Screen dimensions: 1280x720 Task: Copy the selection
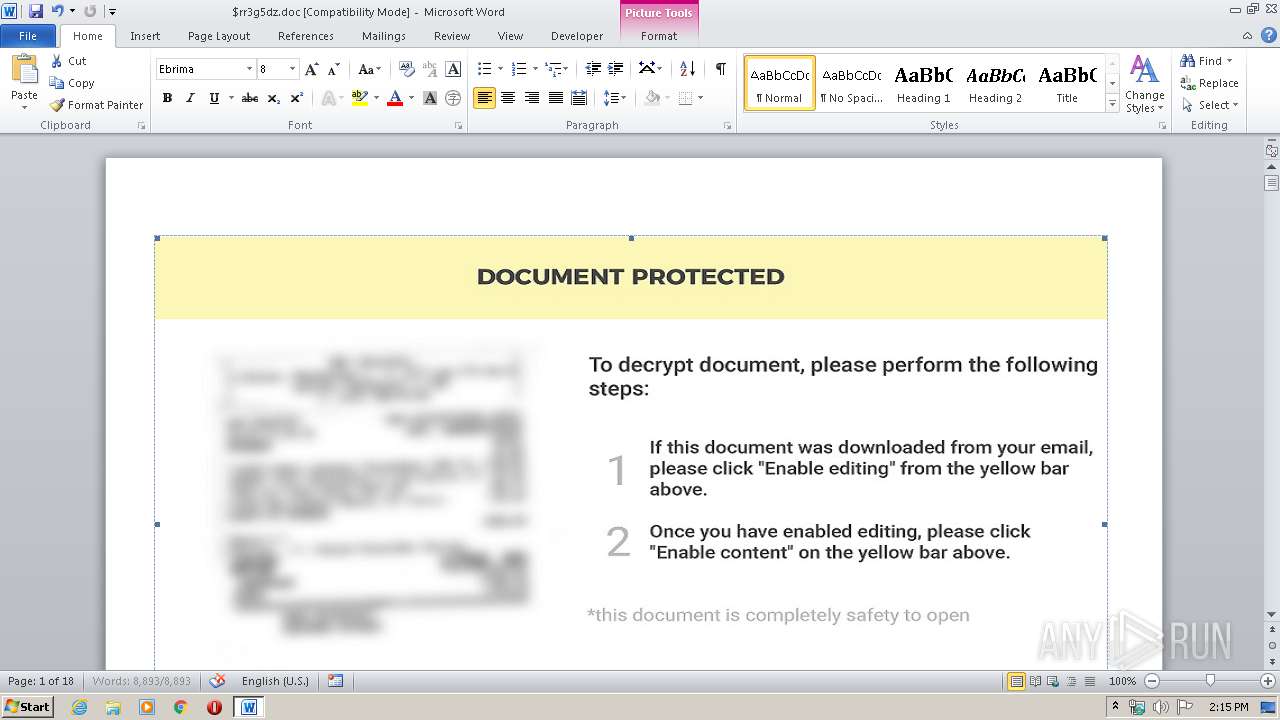[x=72, y=83]
